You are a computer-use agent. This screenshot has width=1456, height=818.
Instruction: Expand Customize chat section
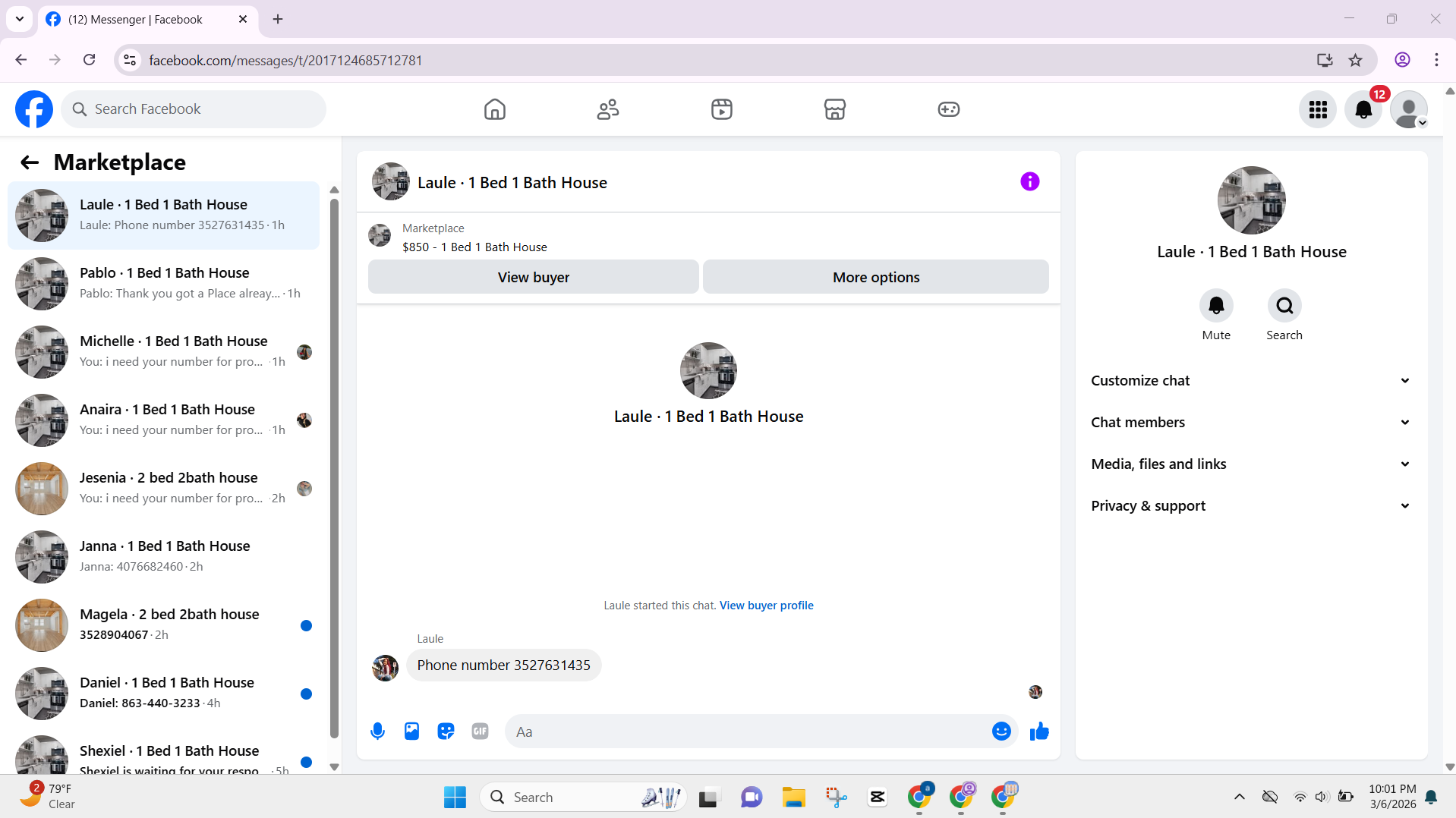coord(1251,381)
